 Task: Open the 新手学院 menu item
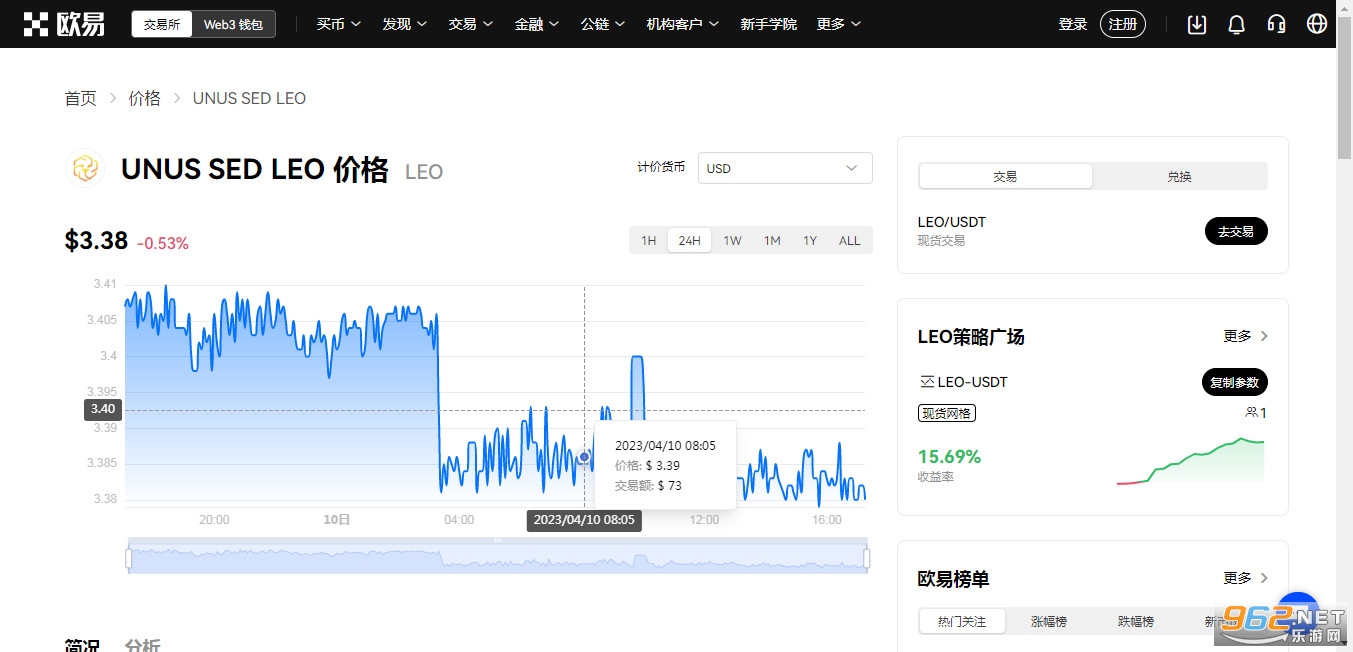click(x=768, y=24)
